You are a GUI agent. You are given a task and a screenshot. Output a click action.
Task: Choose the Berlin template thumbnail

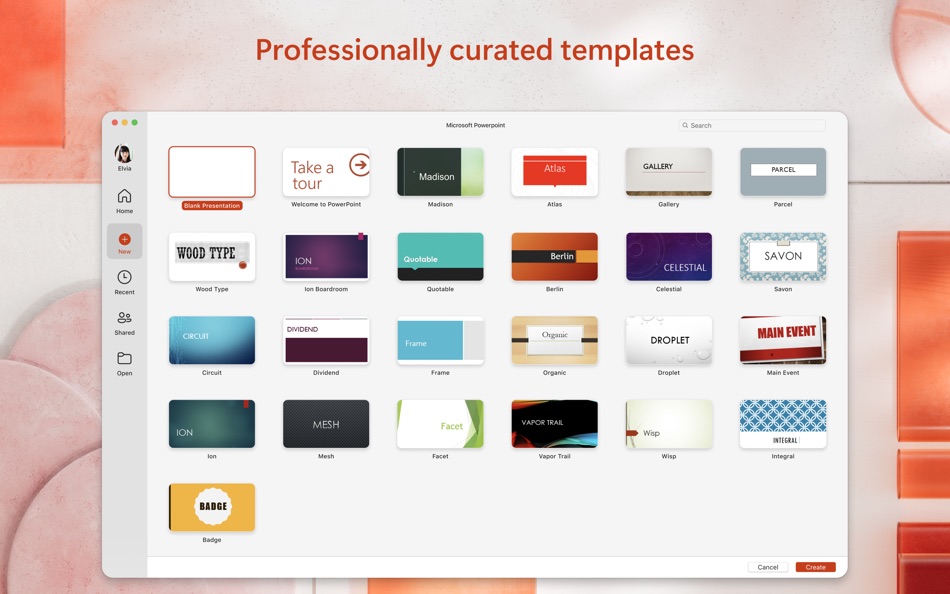click(554, 256)
